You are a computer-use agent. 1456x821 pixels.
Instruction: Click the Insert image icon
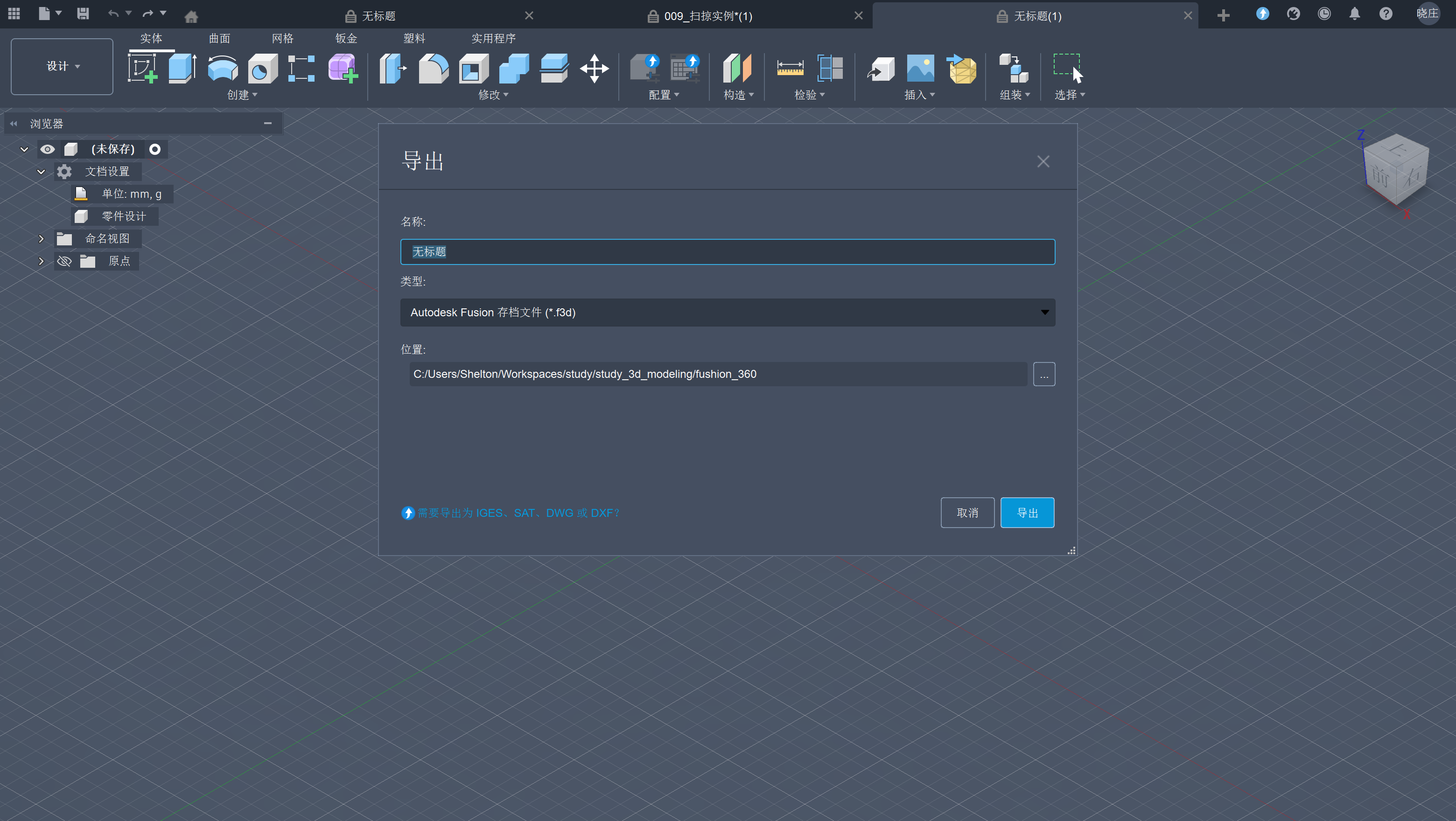(x=920, y=69)
